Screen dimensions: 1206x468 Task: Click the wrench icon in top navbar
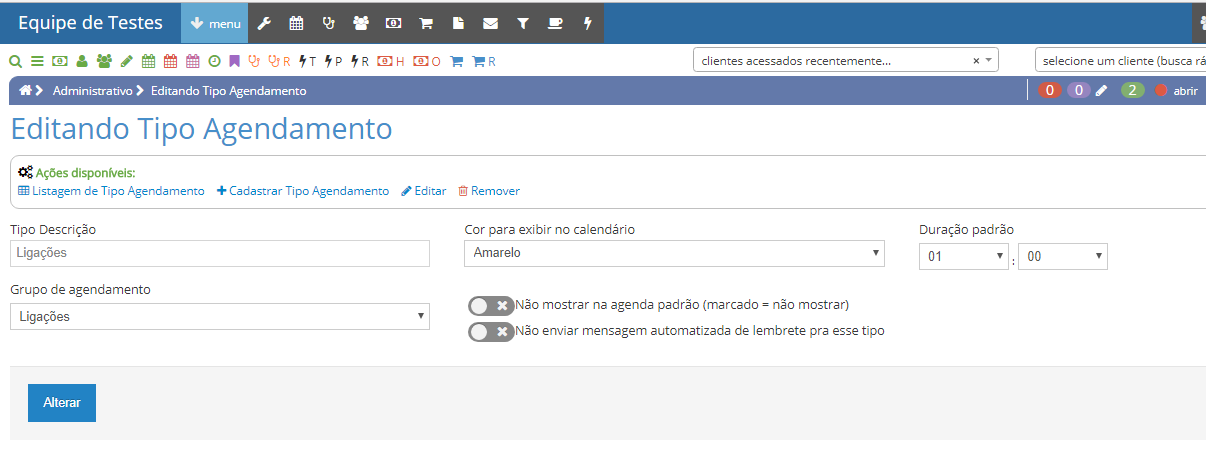click(264, 23)
